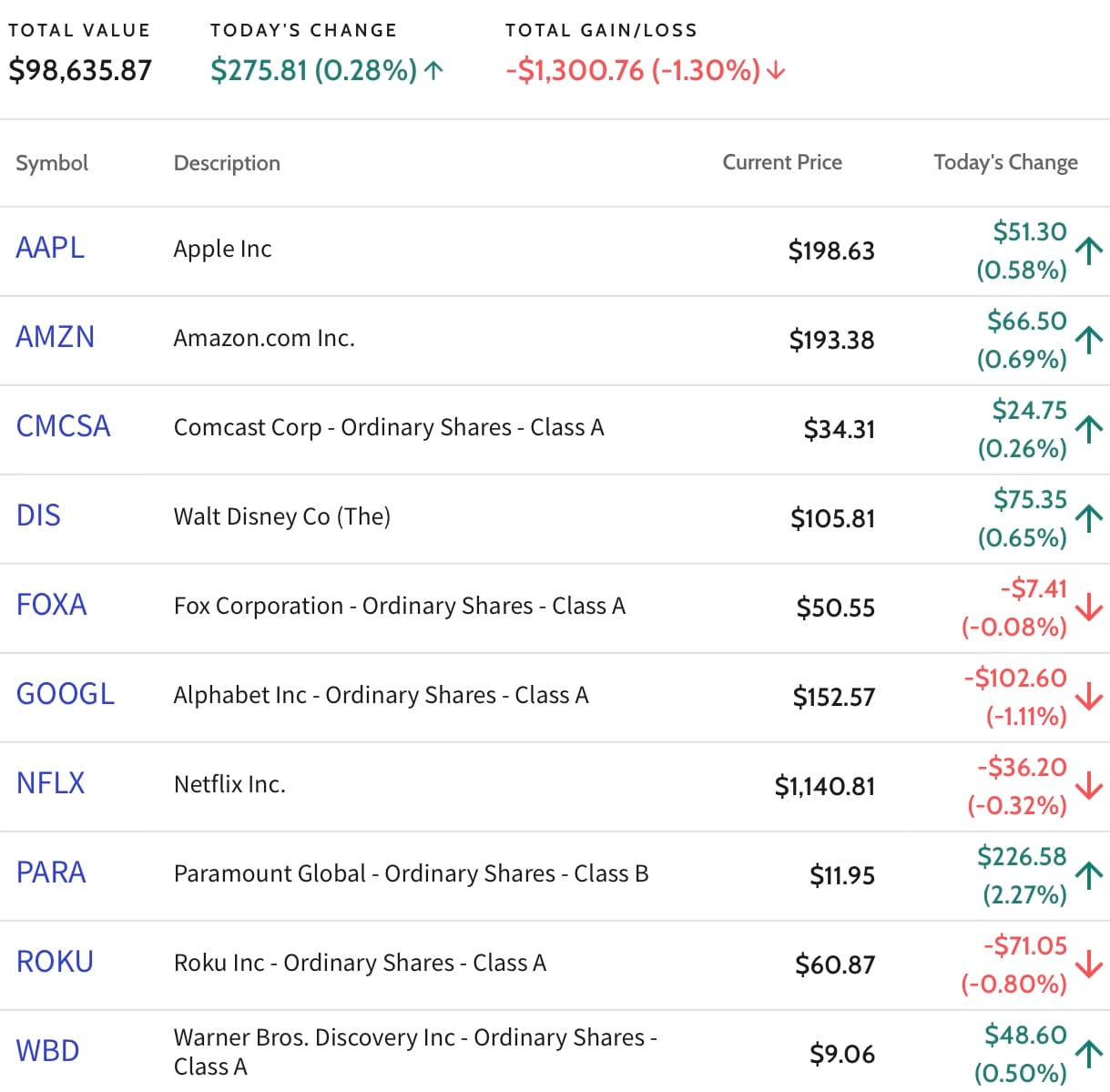Image resolution: width=1110 pixels, height=1092 pixels.
Task: Select the Walt Disney Co (The) description
Action: point(282,516)
